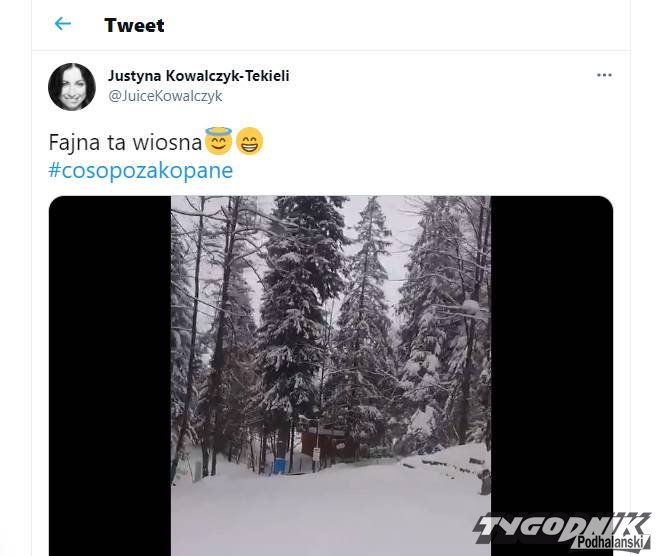Click the left black bar of video
Viewport: 657px width, 556px height.
110,376
